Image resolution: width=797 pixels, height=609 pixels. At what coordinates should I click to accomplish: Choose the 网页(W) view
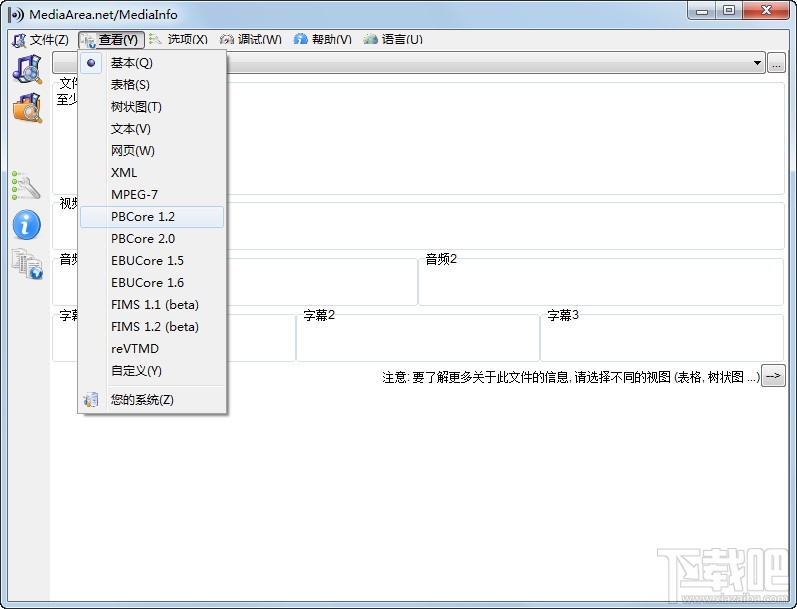click(x=151, y=150)
